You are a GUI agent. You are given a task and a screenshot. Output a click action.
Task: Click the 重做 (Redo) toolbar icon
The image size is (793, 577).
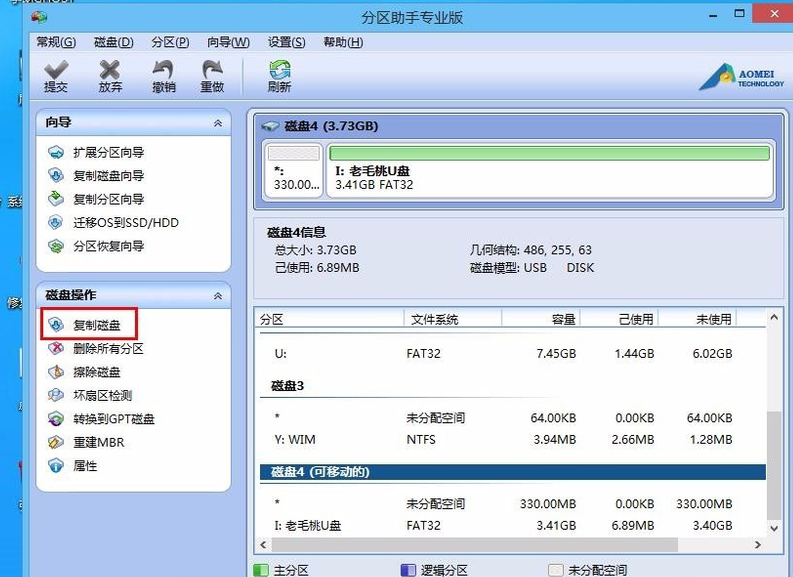(212, 76)
